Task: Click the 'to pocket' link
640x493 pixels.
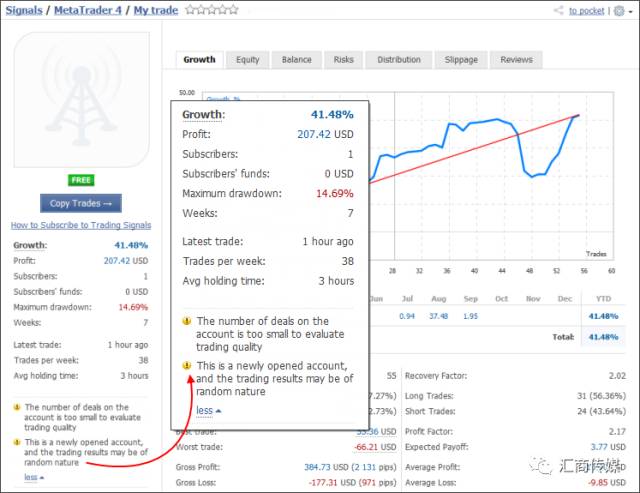Action: (x=587, y=10)
